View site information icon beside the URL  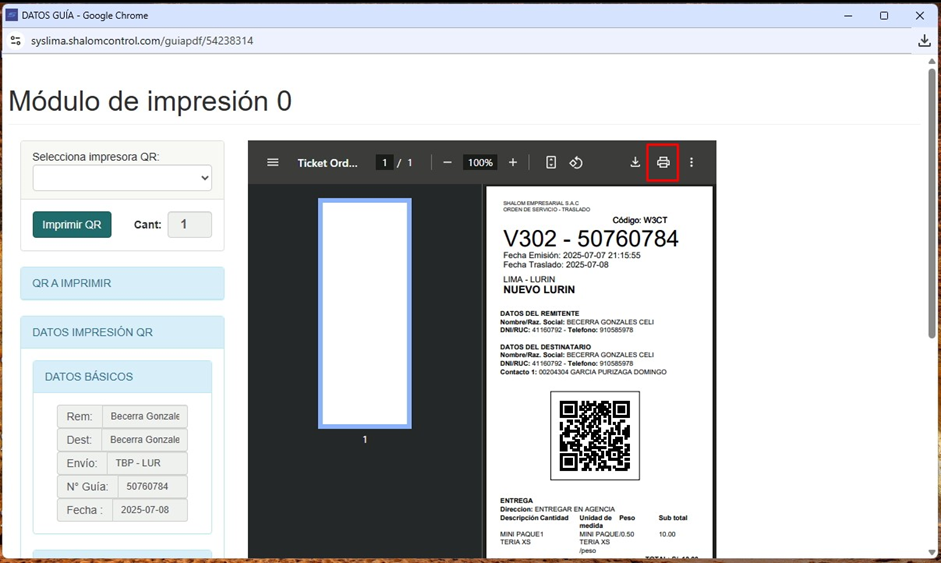(x=16, y=41)
